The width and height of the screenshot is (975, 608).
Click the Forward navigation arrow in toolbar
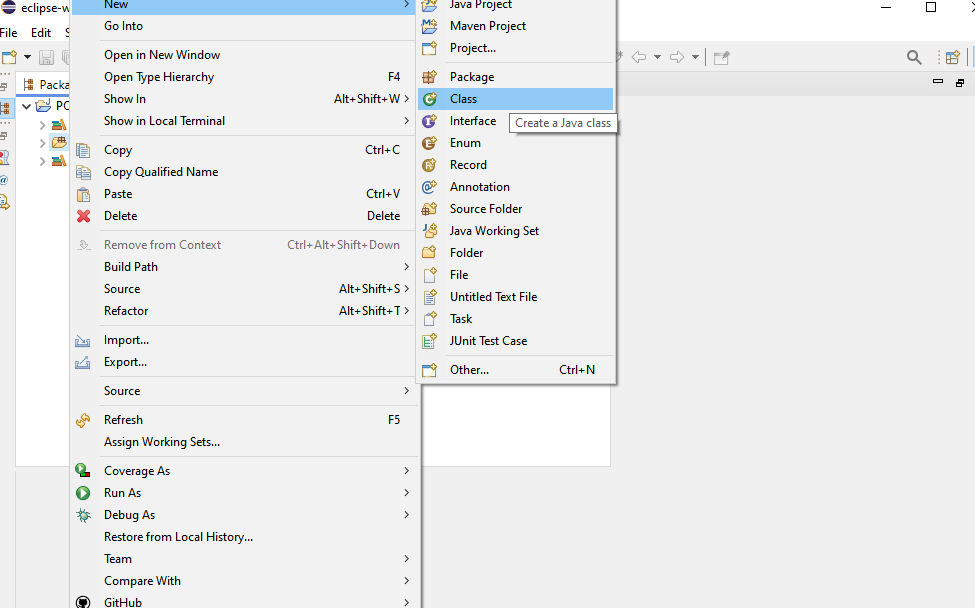click(x=677, y=57)
